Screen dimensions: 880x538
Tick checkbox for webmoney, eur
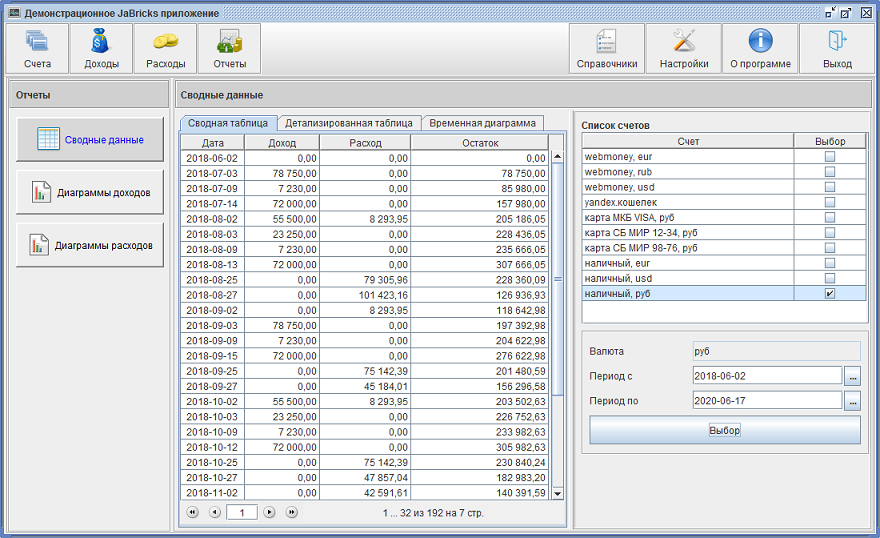click(x=829, y=157)
